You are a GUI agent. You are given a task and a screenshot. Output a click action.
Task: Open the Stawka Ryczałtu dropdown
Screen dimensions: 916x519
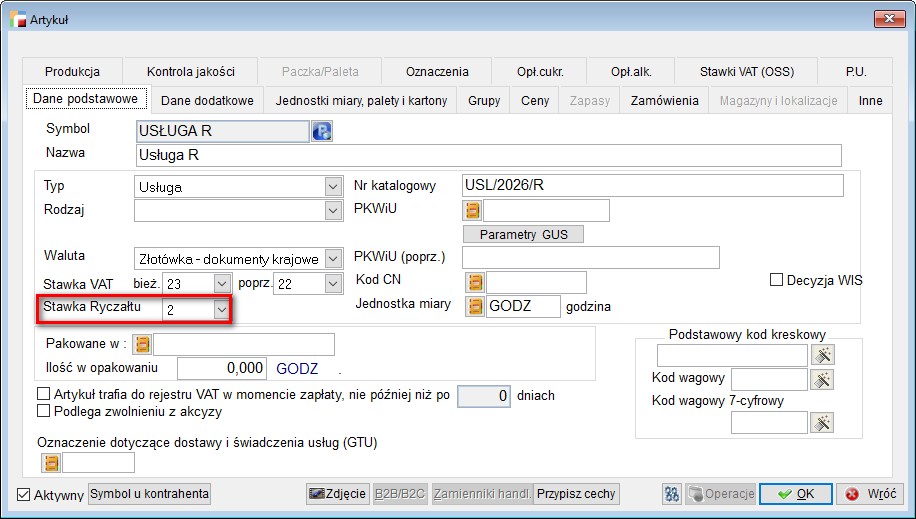click(221, 310)
